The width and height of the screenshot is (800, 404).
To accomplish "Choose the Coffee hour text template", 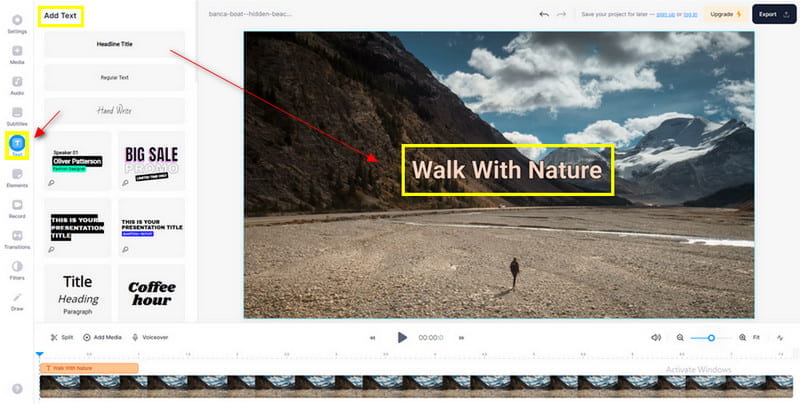I will pos(152,293).
